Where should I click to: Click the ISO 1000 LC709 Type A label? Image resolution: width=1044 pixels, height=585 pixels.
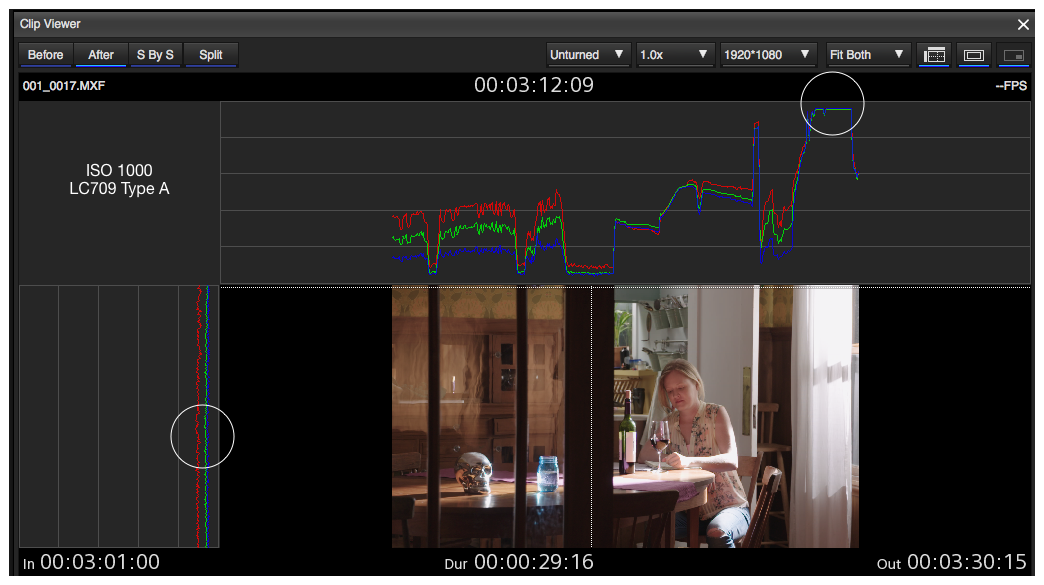119,179
